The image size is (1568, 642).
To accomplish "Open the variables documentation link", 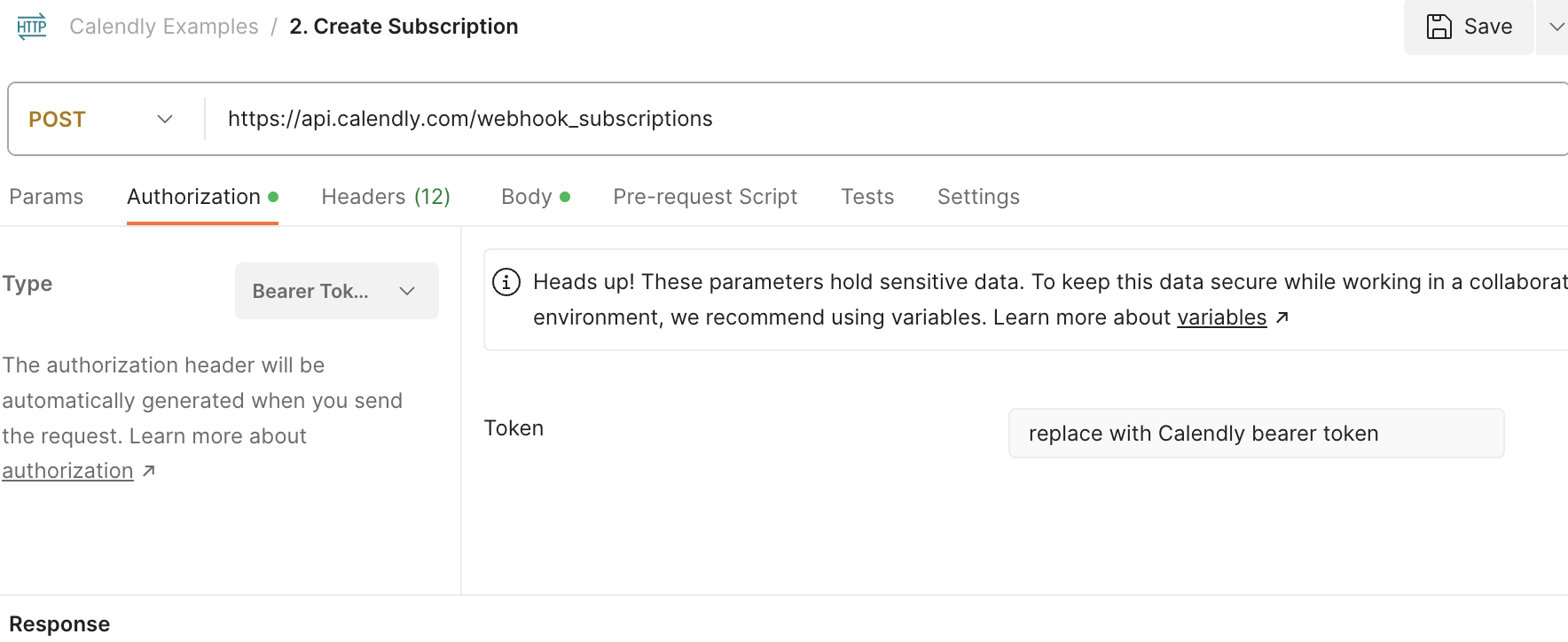I will 1221,317.
